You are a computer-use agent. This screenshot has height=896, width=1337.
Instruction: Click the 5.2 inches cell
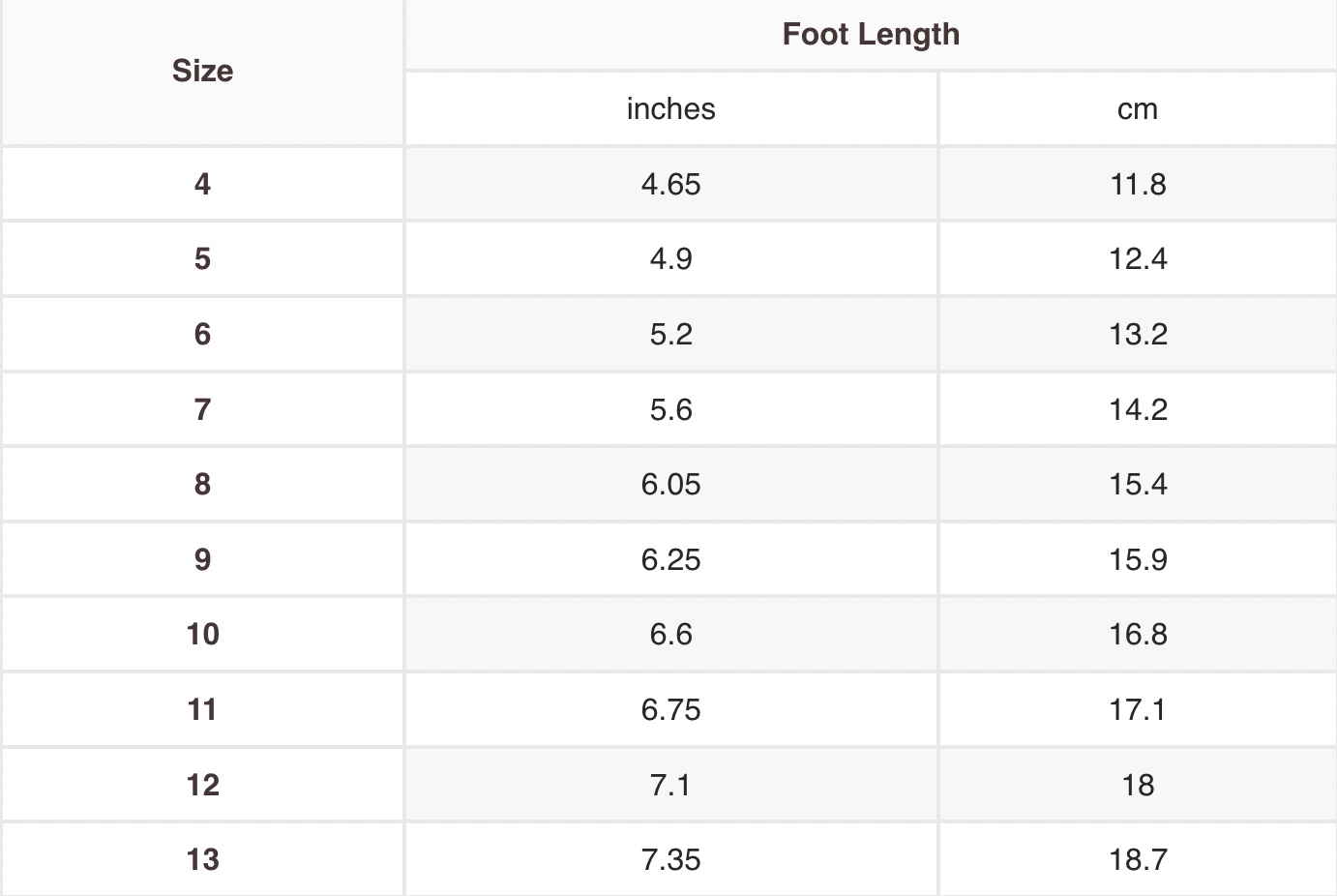pos(670,334)
